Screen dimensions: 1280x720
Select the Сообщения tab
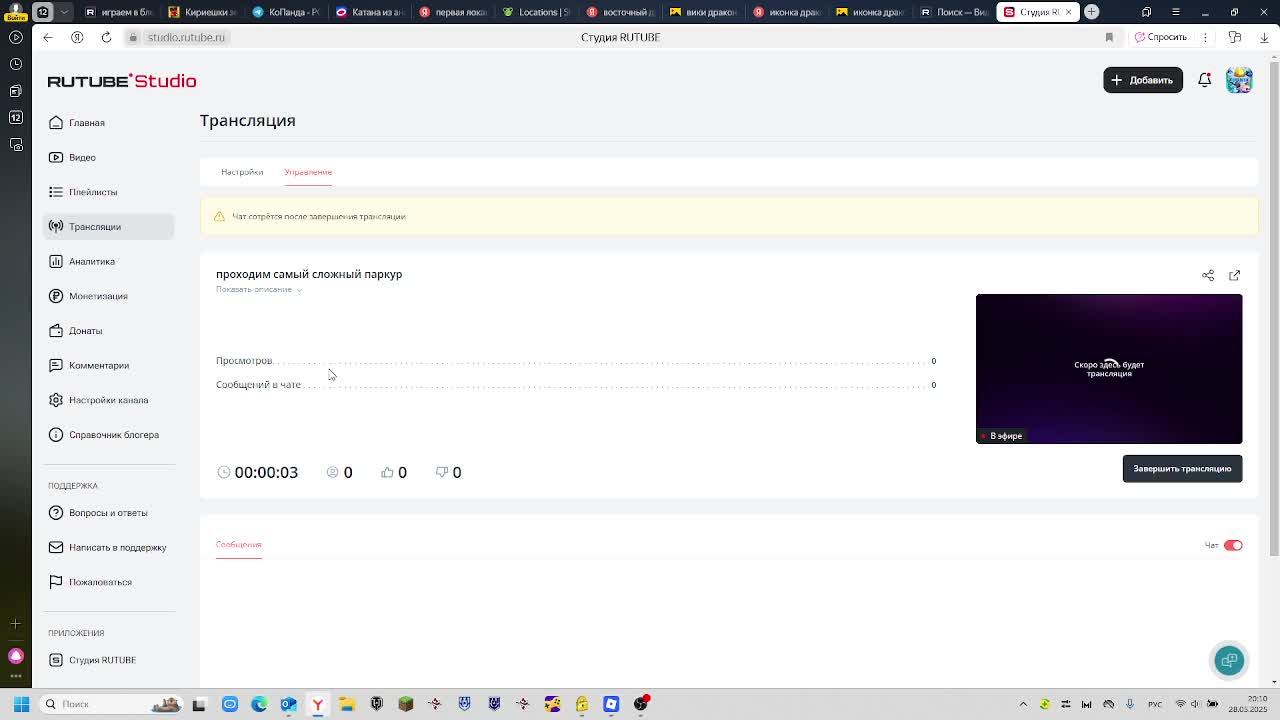238,545
